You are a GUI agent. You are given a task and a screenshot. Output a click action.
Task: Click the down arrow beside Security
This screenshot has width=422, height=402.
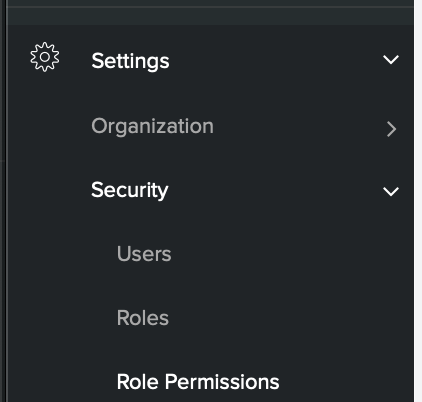[x=391, y=191]
